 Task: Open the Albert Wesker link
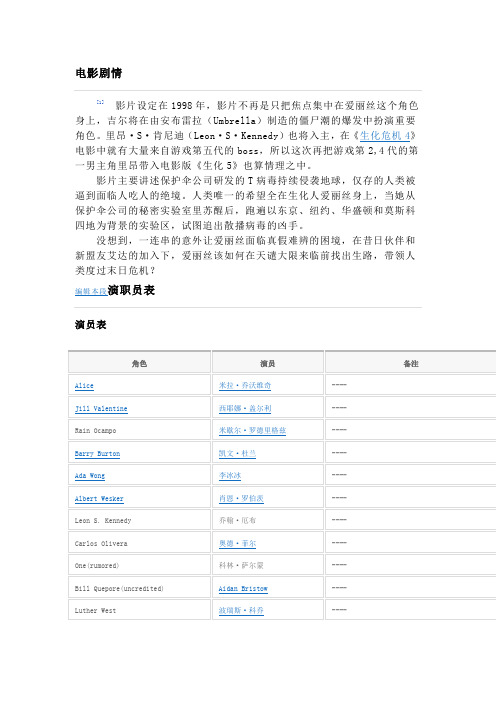click(99, 498)
